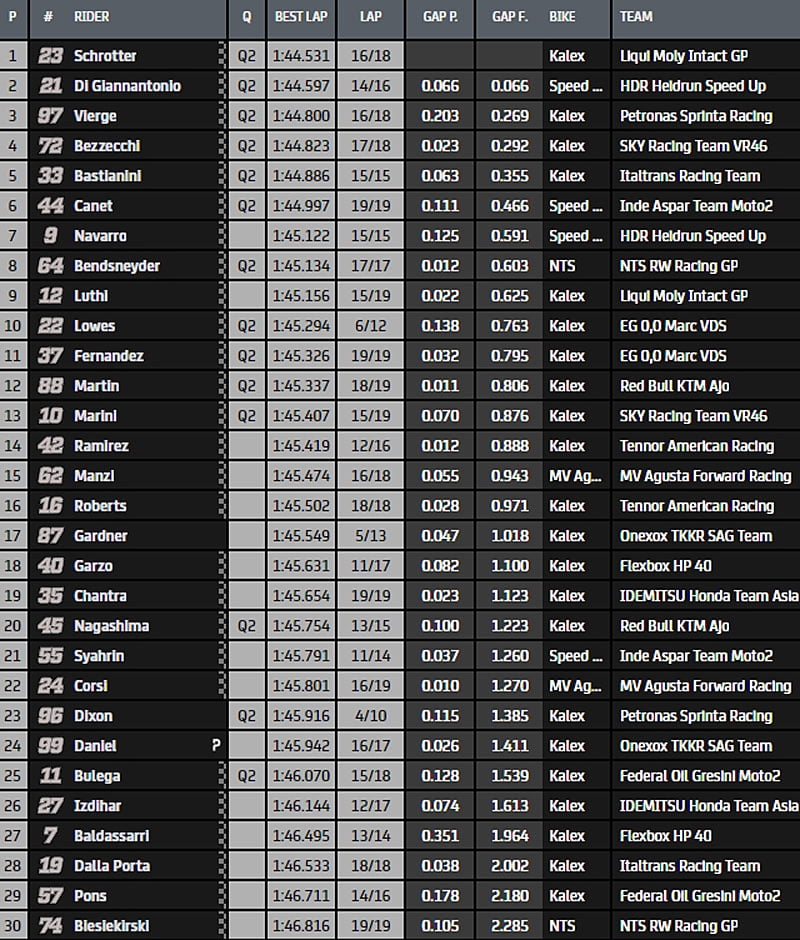The width and height of the screenshot is (800, 940).
Task: Click the number 87 badge for Gardner
Action: pyautogui.click(x=50, y=536)
